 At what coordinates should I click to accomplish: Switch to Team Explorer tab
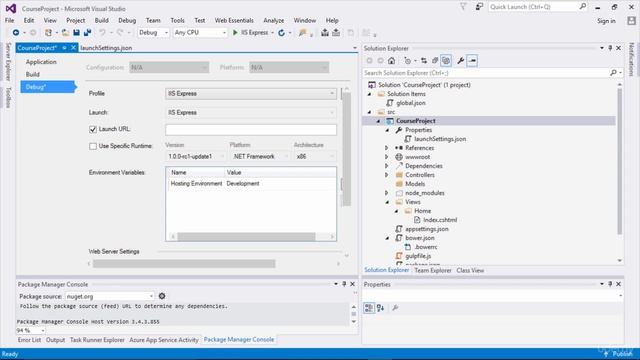(433, 270)
